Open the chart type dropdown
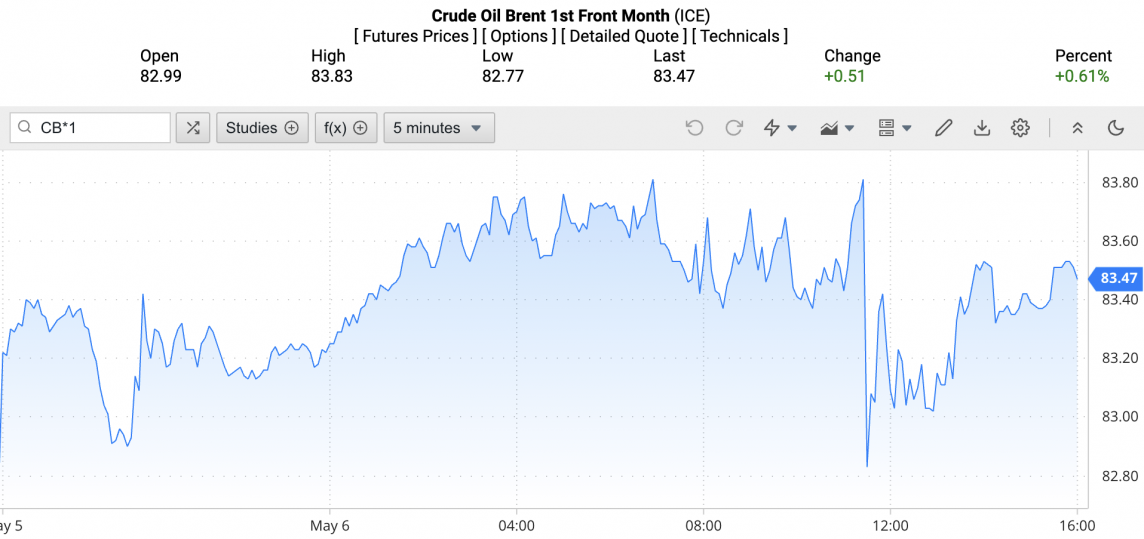 837,128
